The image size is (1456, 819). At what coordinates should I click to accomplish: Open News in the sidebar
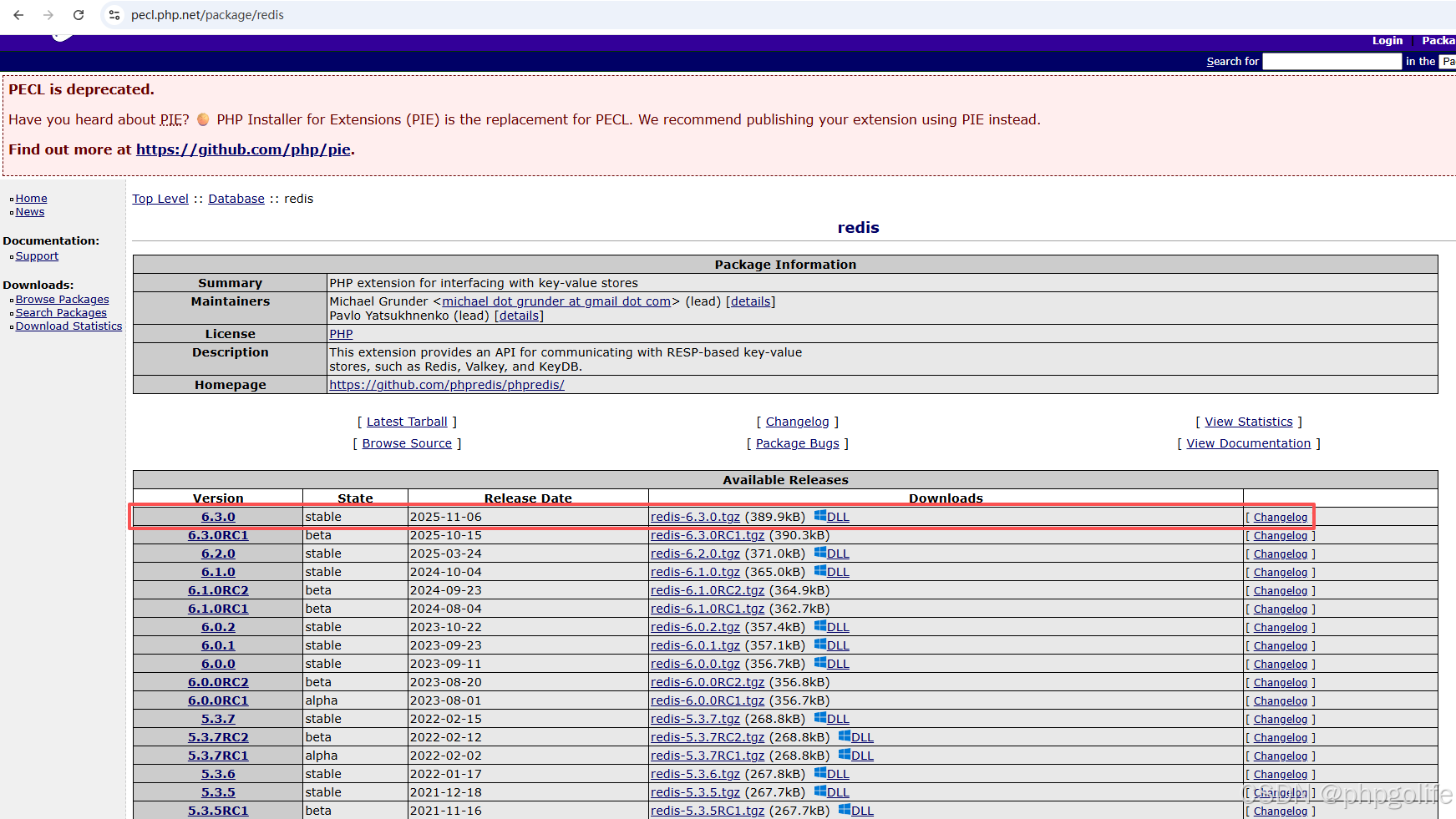(x=30, y=212)
